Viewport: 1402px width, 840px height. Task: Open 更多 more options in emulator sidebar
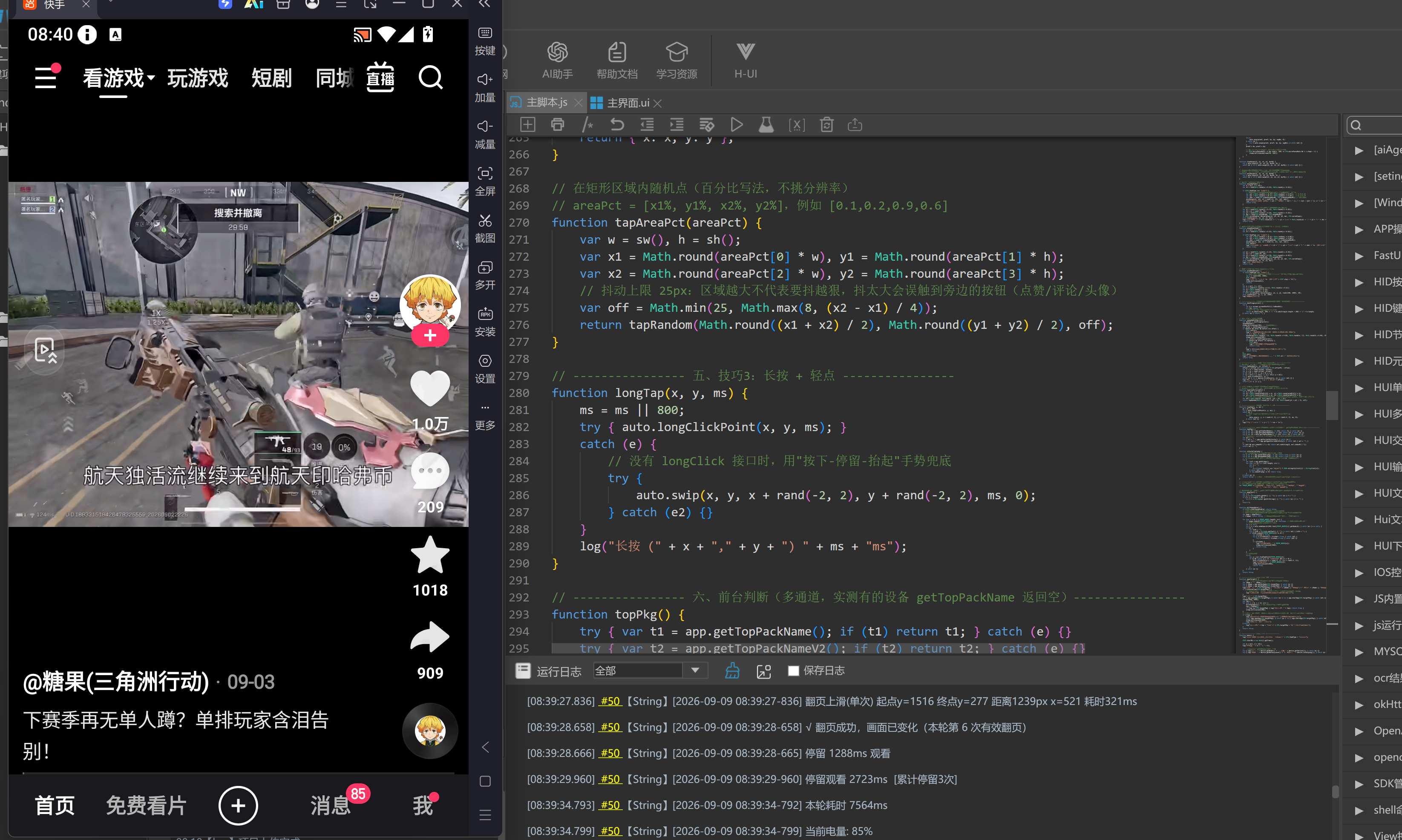tap(485, 417)
